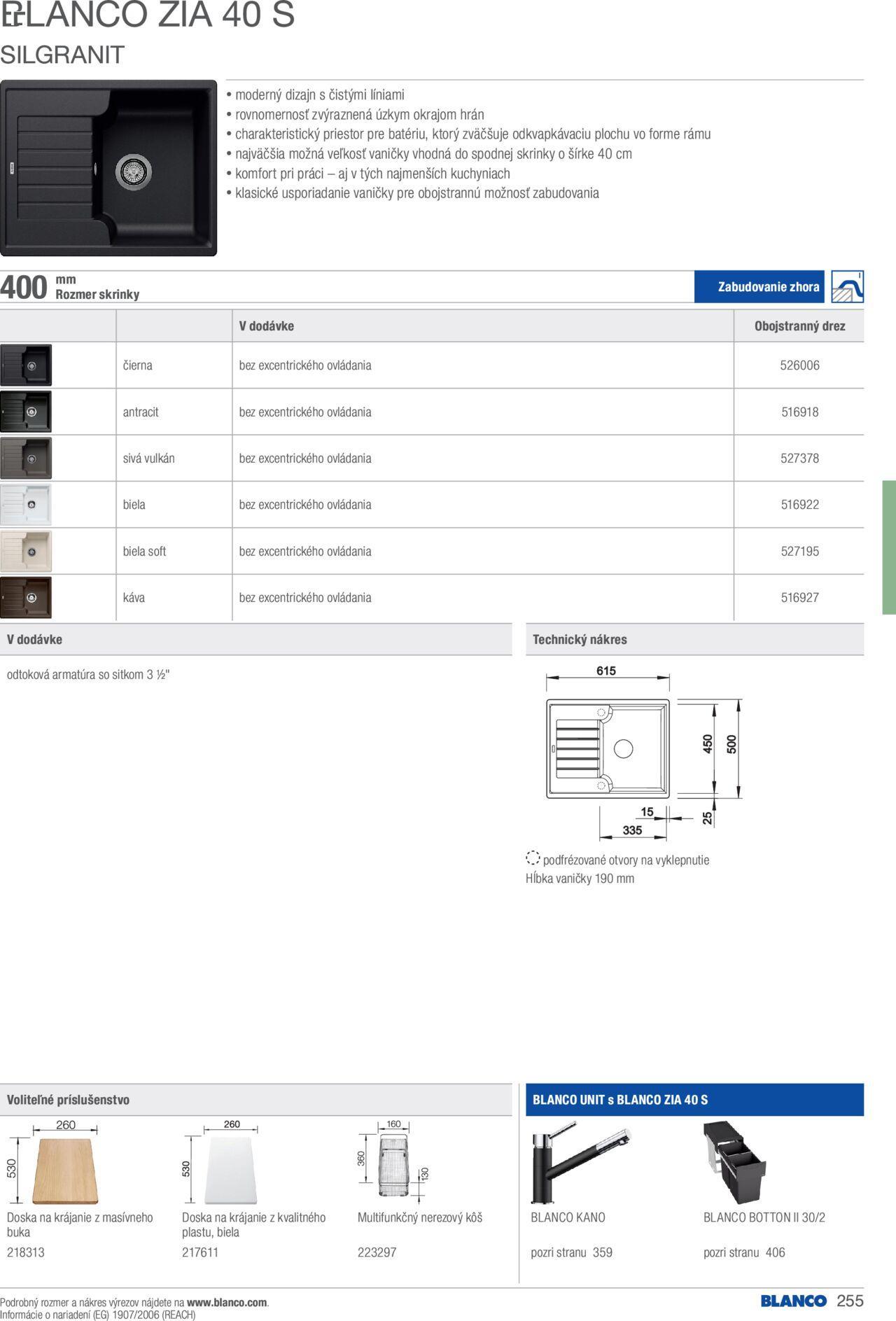The image size is (896, 1321).
Task: Click the beech wood cutting board image
Action: point(65,1170)
